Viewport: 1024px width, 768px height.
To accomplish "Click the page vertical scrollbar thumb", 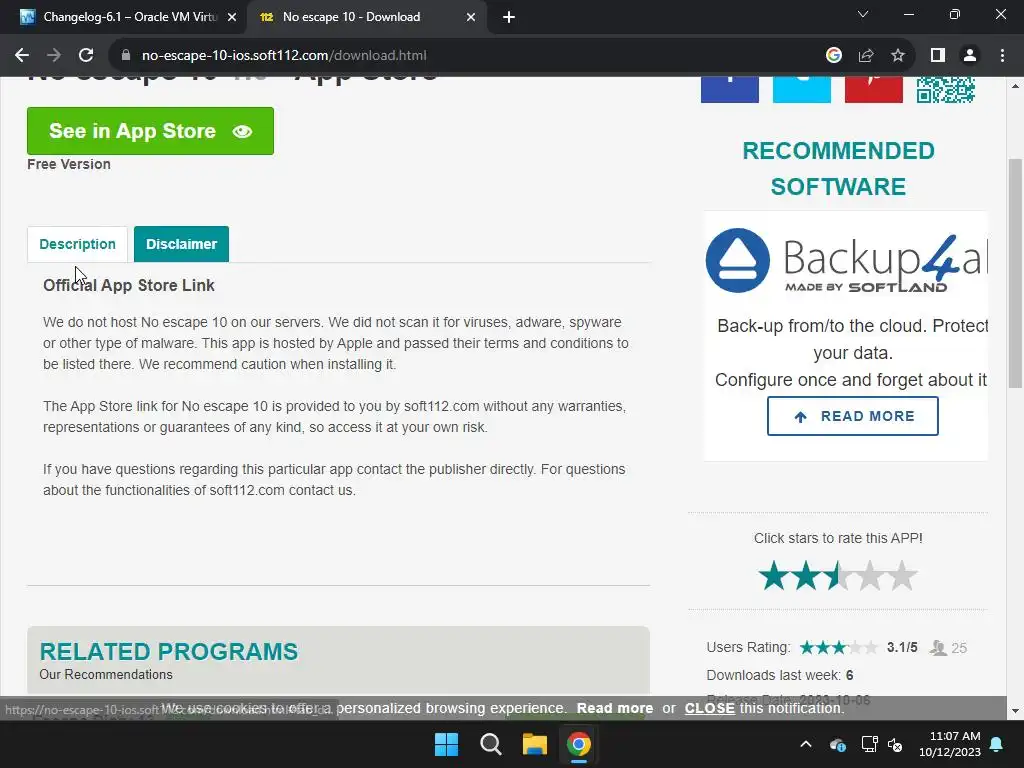I will 1016,273.
